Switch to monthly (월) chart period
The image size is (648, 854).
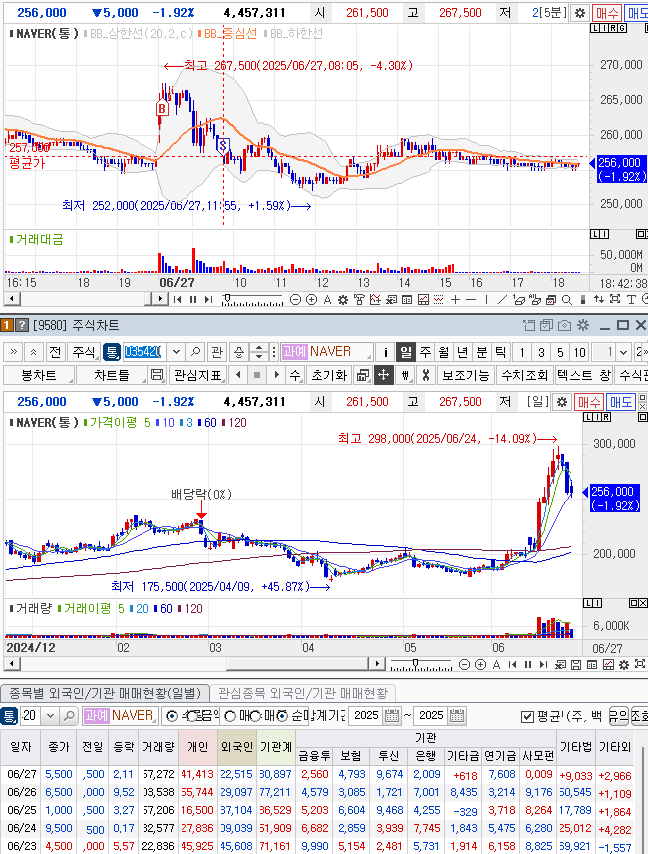[444, 352]
